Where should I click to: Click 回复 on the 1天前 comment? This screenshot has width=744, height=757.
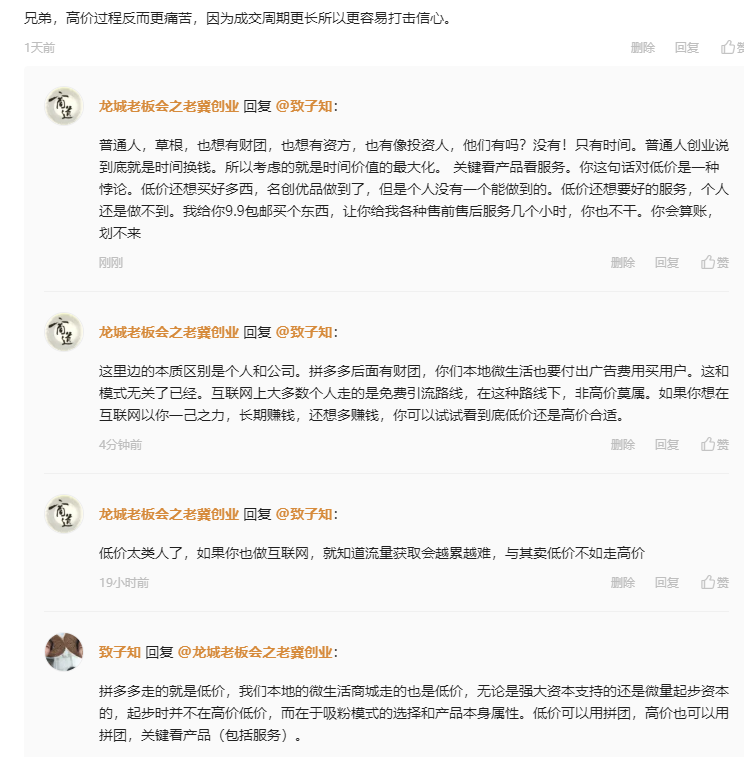point(687,47)
